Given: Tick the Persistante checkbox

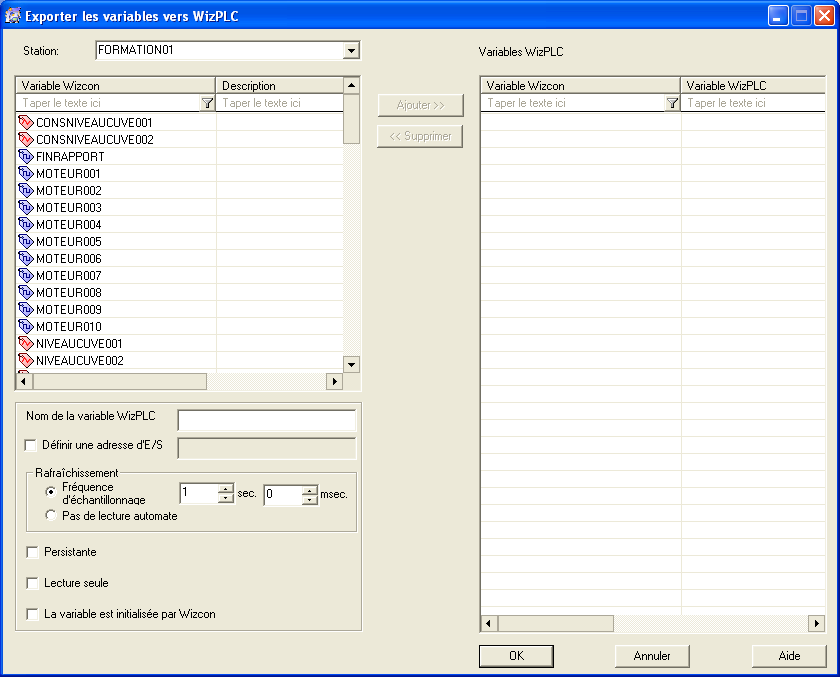Looking at the screenshot, I should tap(32, 552).
